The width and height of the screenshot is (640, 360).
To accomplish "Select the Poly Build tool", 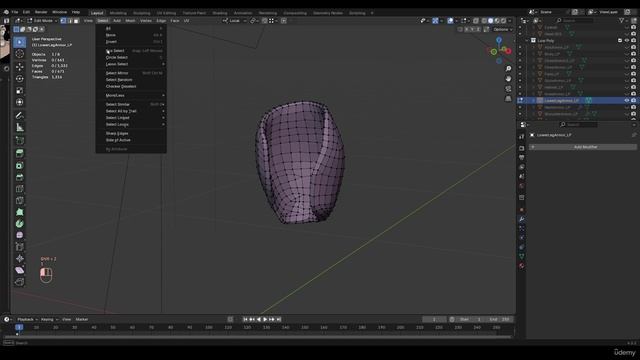I will [x=20, y=212].
